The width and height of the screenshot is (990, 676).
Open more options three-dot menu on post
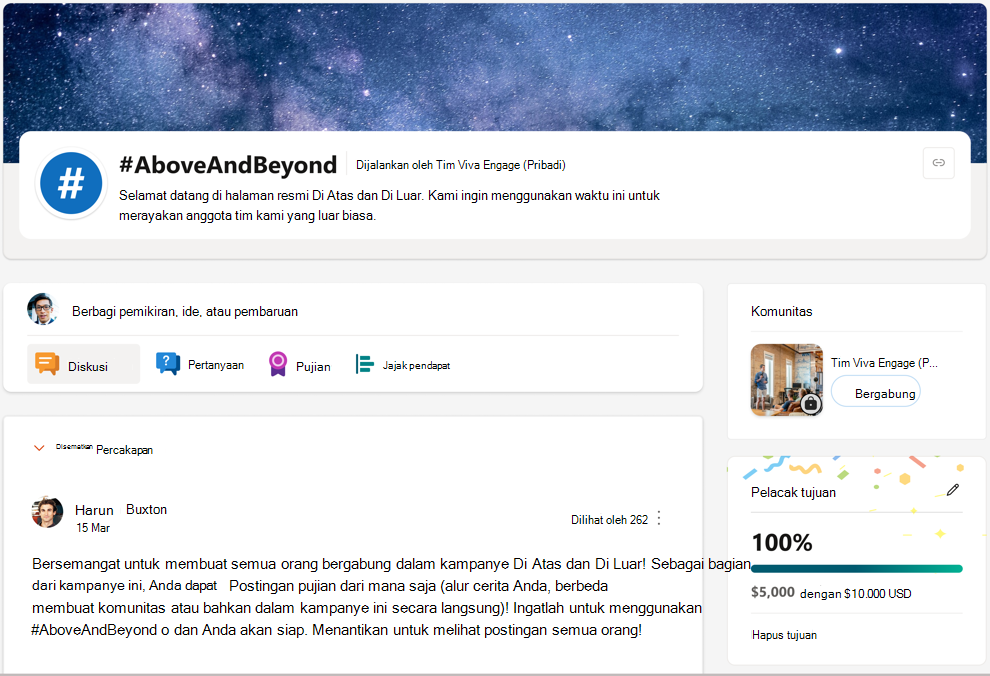click(659, 518)
